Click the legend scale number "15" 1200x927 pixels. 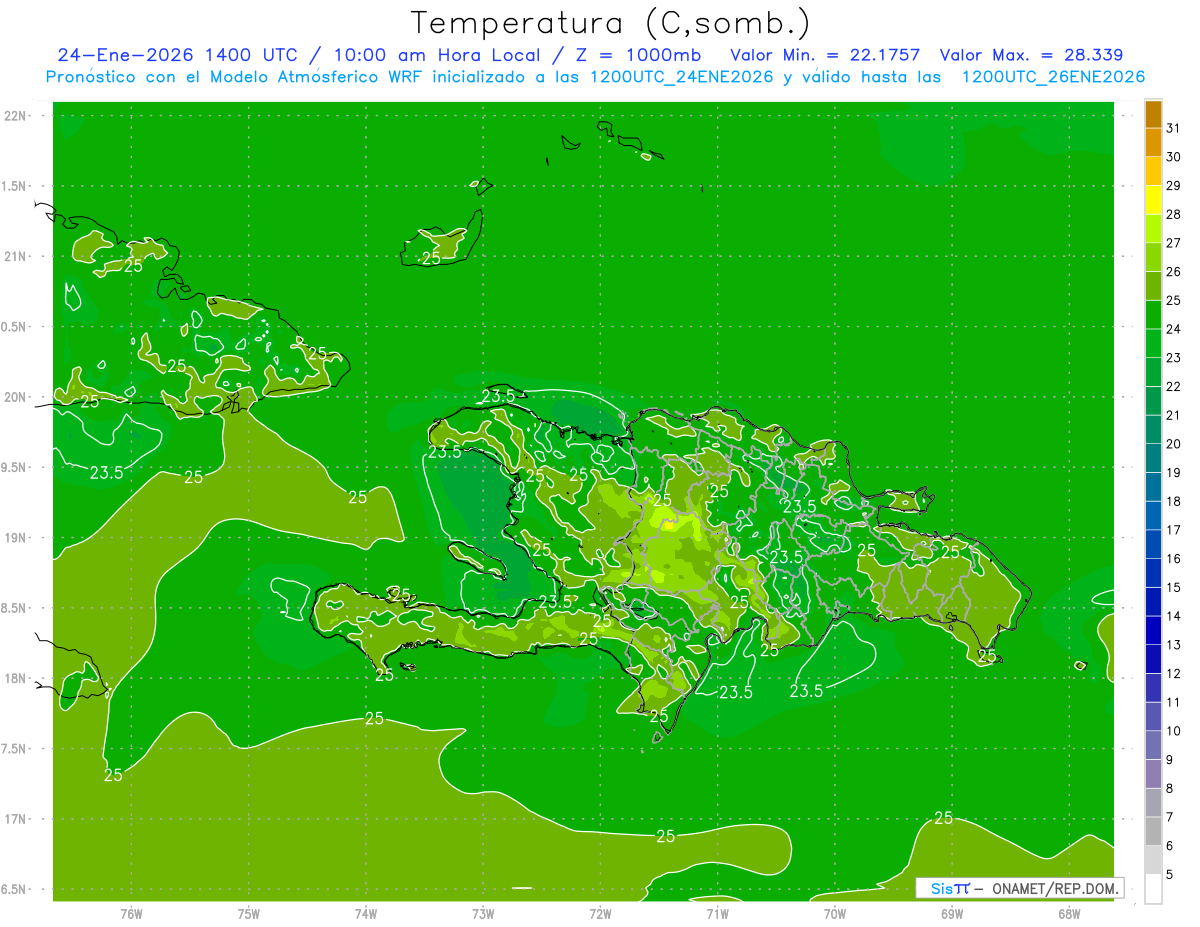(1173, 587)
